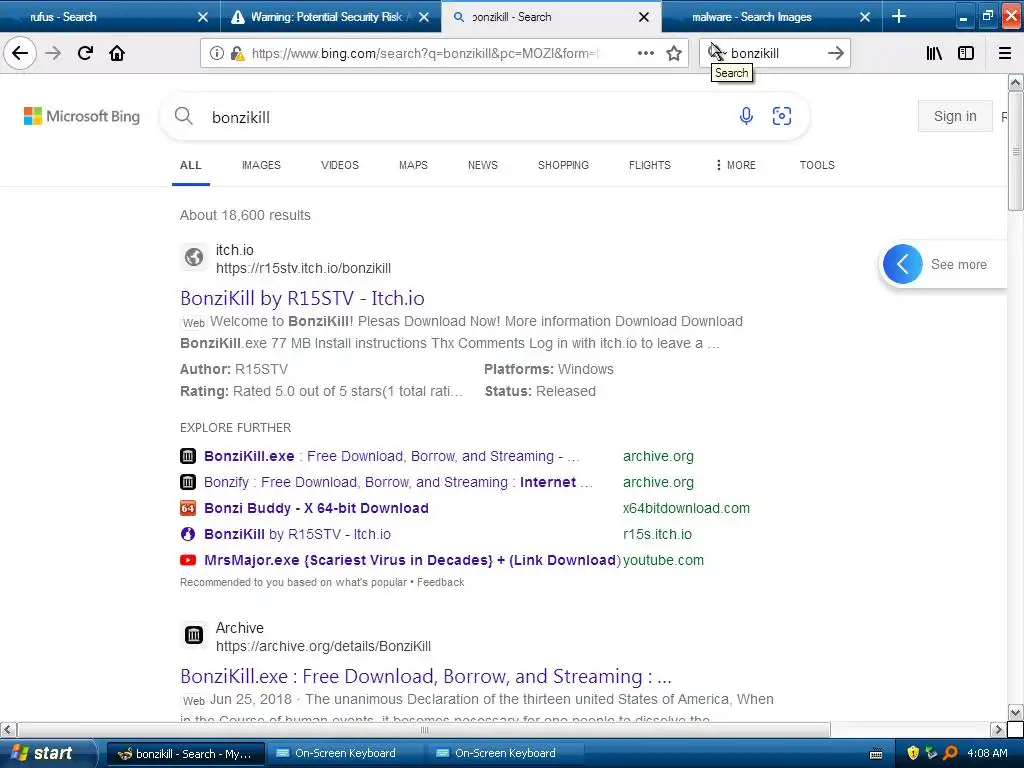Click bonzikill - Search taskbar button
1024x768 pixels.
coord(185,754)
